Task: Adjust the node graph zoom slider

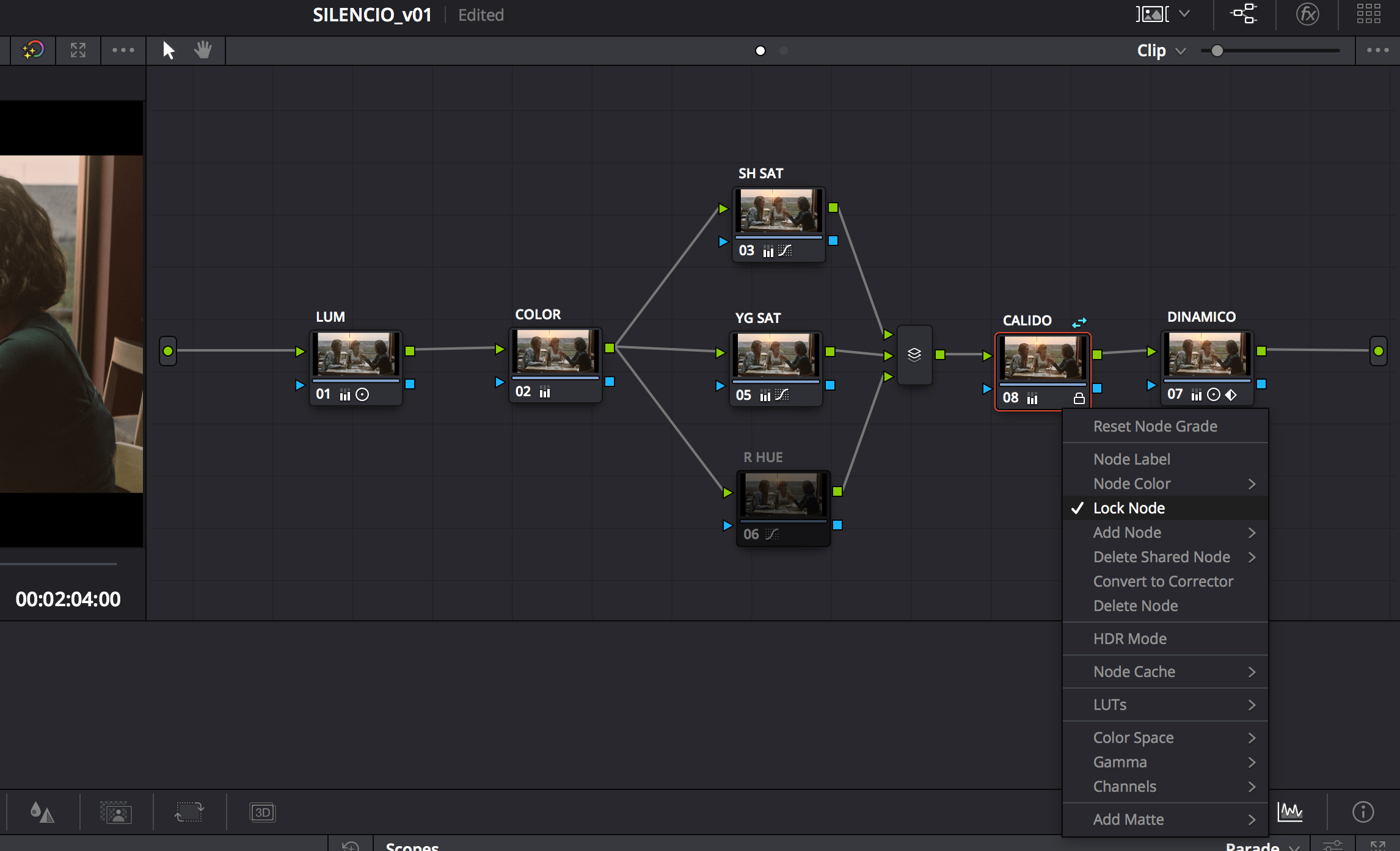Action: (1217, 51)
